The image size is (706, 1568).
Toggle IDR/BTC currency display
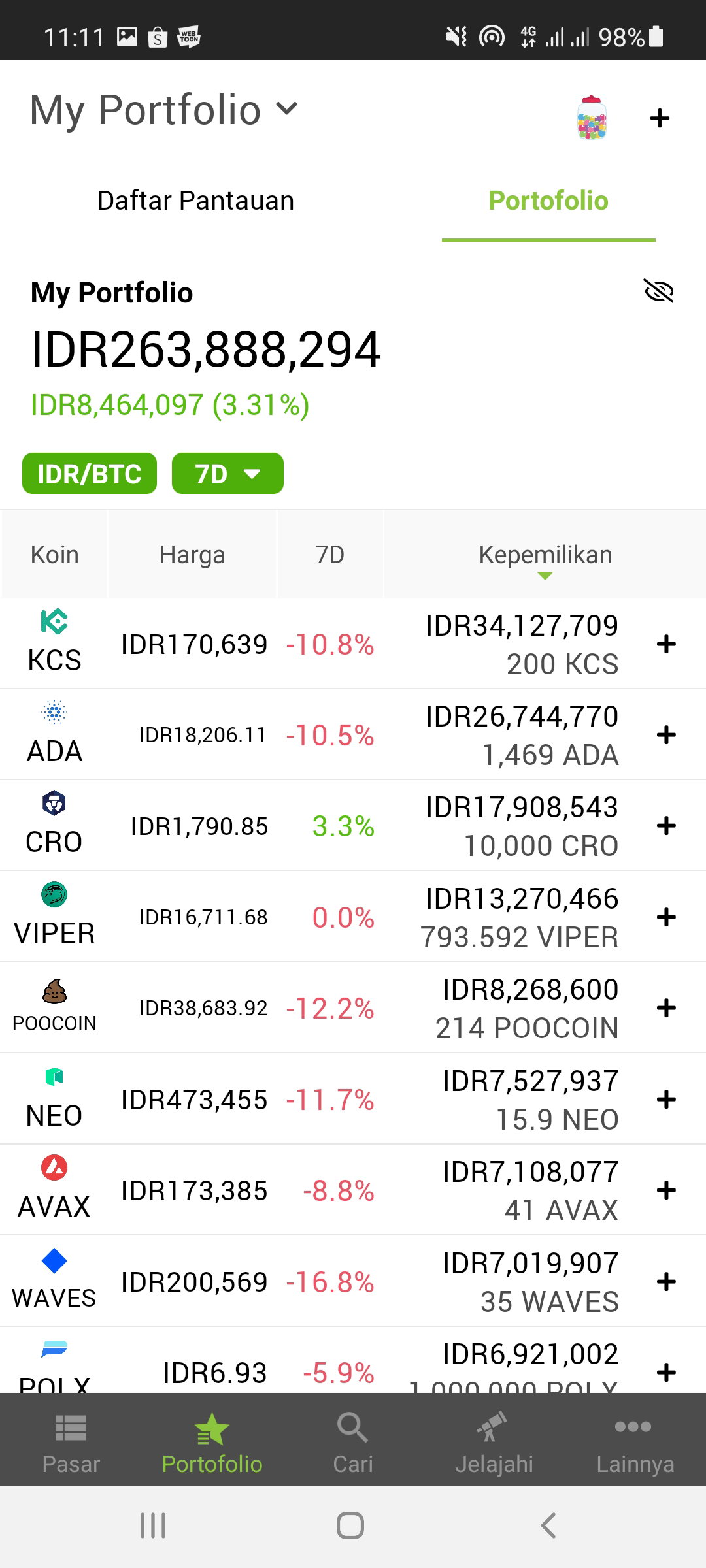pyautogui.click(x=90, y=474)
